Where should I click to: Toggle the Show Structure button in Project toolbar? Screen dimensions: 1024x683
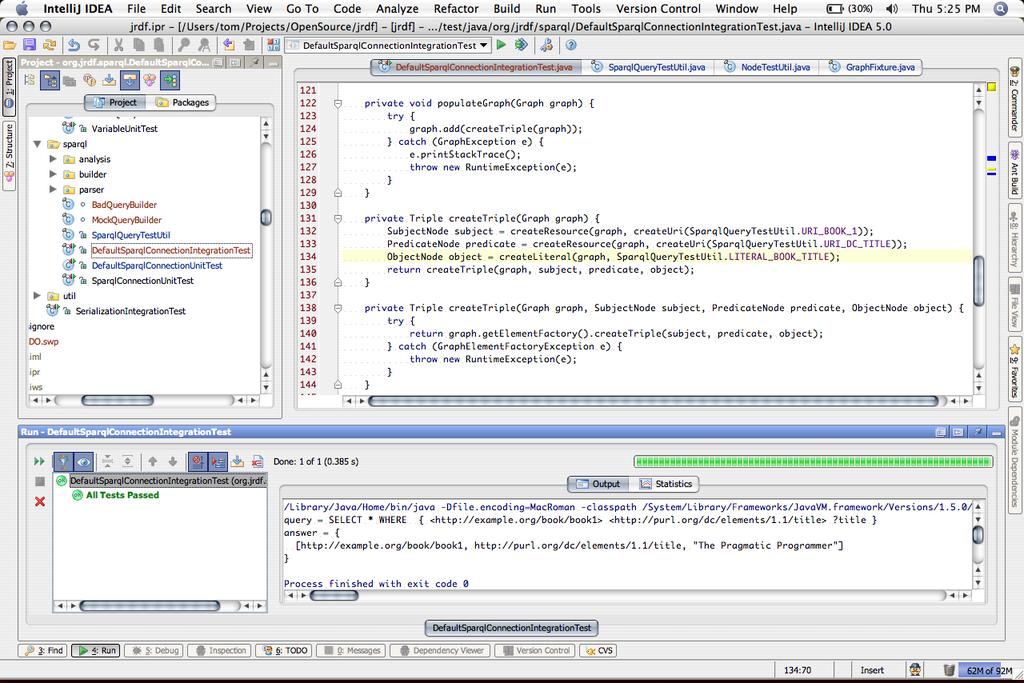pos(150,80)
